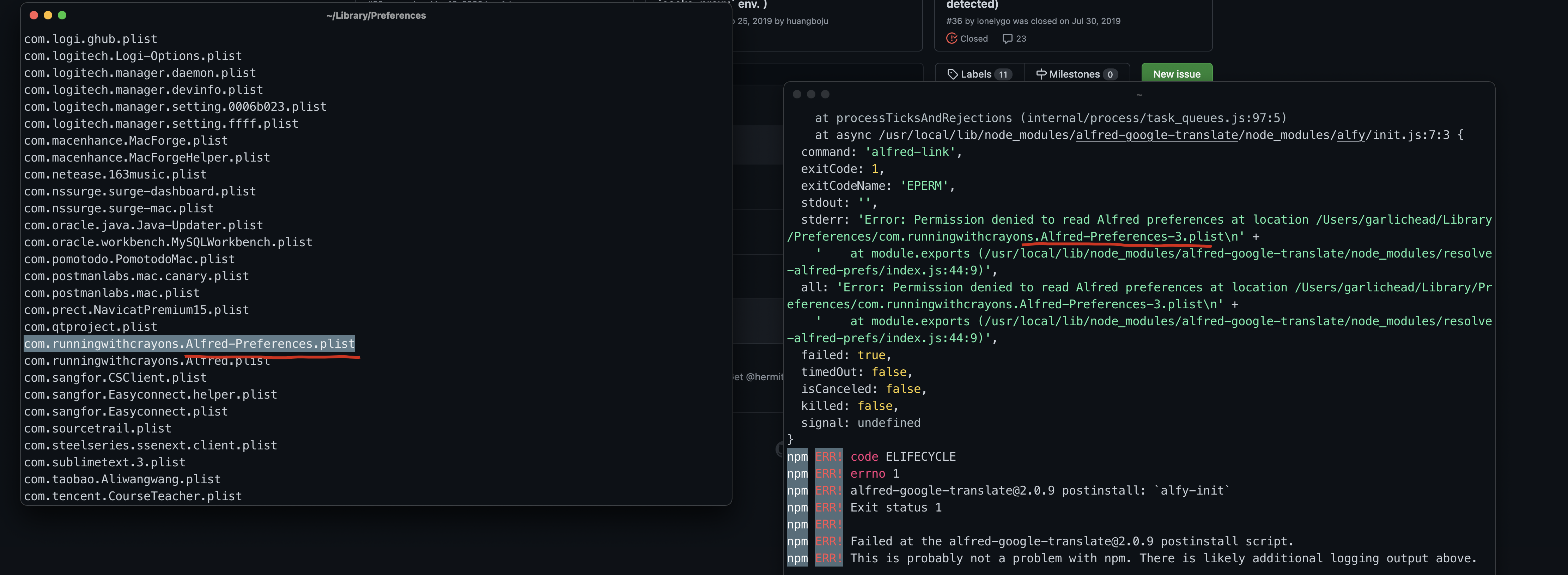This screenshot has height=575, width=1568.
Task: Click com.sourcetrail.plist entry
Action: pyautogui.click(x=97, y=429)
